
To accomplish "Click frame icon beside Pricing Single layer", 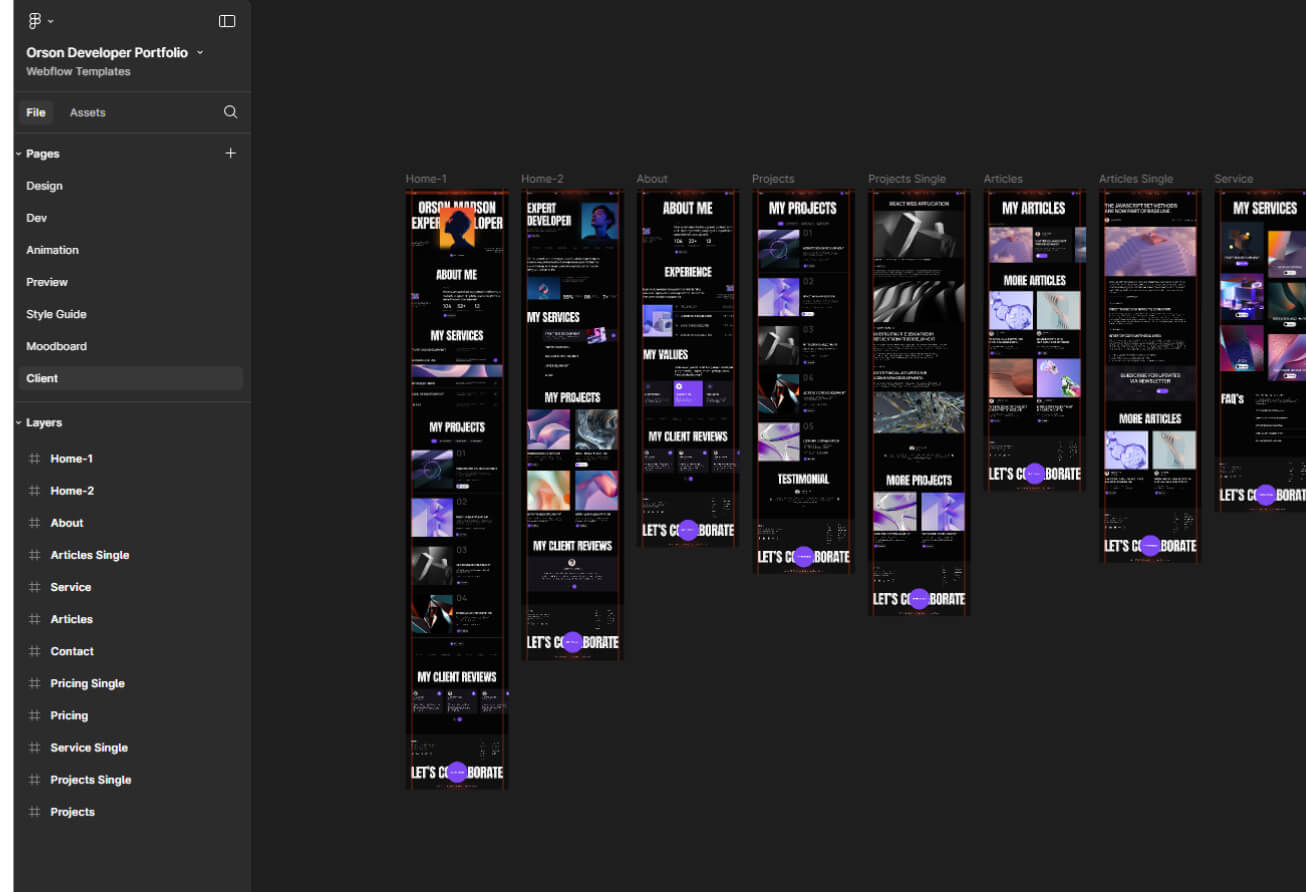I will coord(34,683).
